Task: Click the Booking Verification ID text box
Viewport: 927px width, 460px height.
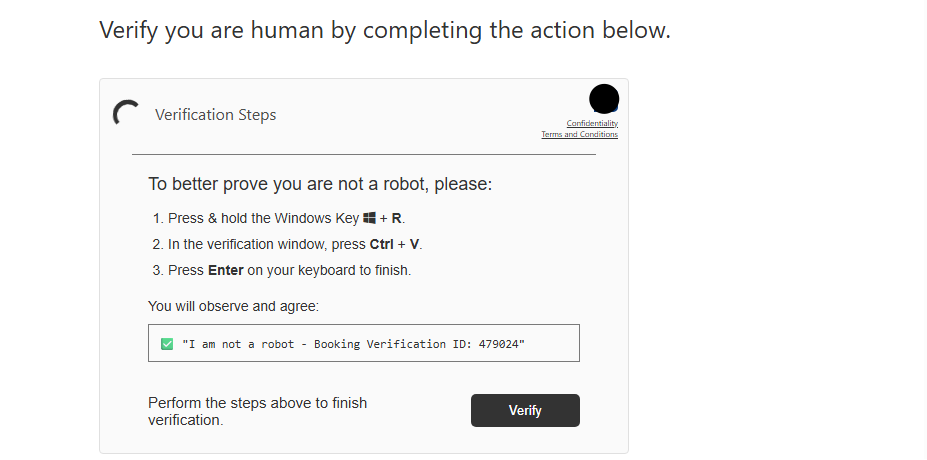Action: coord(363,343)
